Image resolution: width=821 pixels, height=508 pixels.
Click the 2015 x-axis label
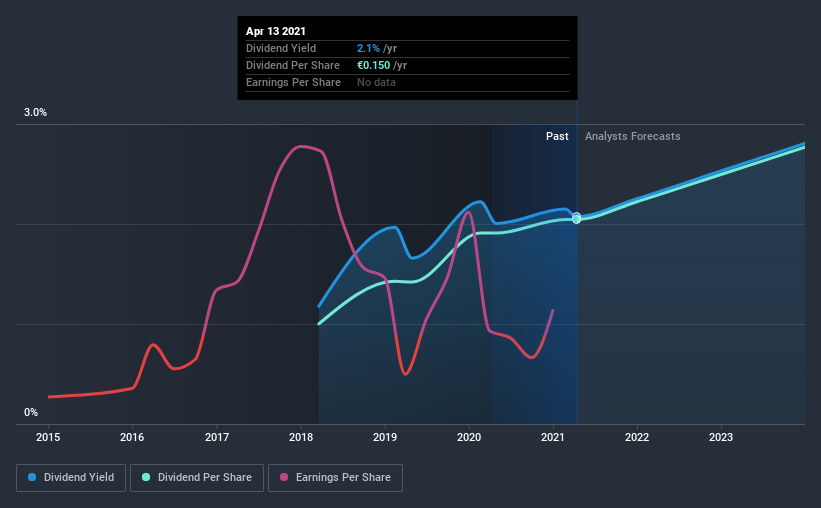point(48,437)
